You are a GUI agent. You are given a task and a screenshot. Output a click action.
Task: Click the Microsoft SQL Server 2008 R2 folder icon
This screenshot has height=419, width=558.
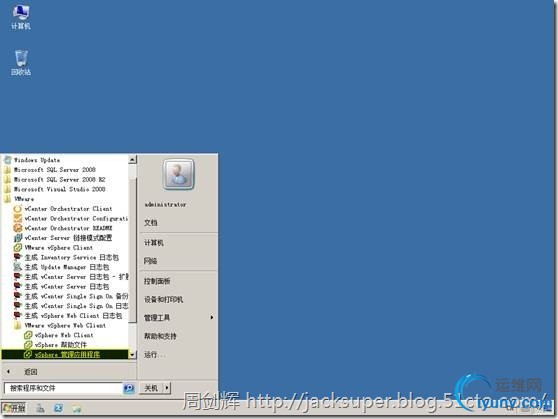click(8, 179)
